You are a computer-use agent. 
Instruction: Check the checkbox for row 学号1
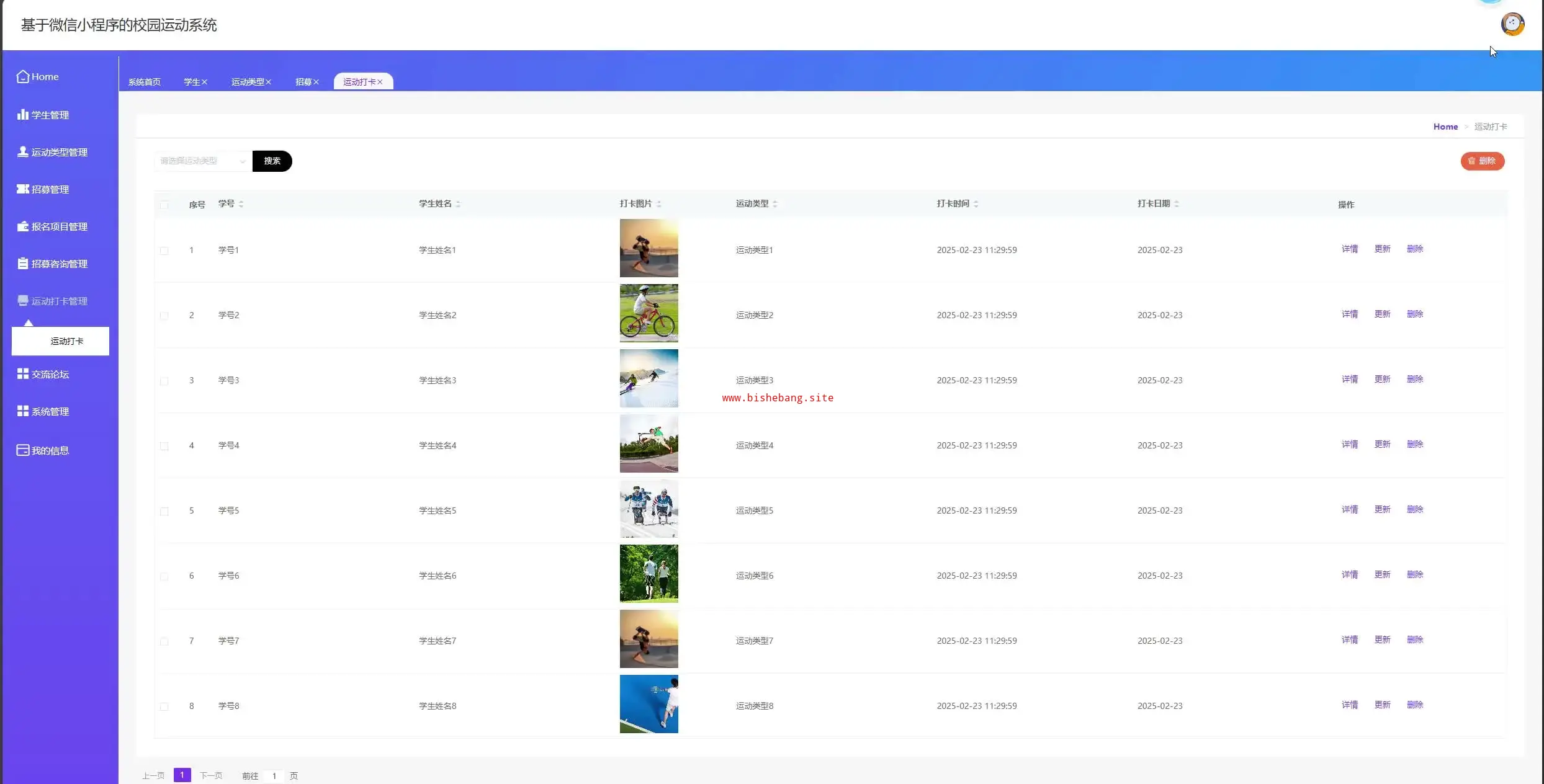click(164, 251)
